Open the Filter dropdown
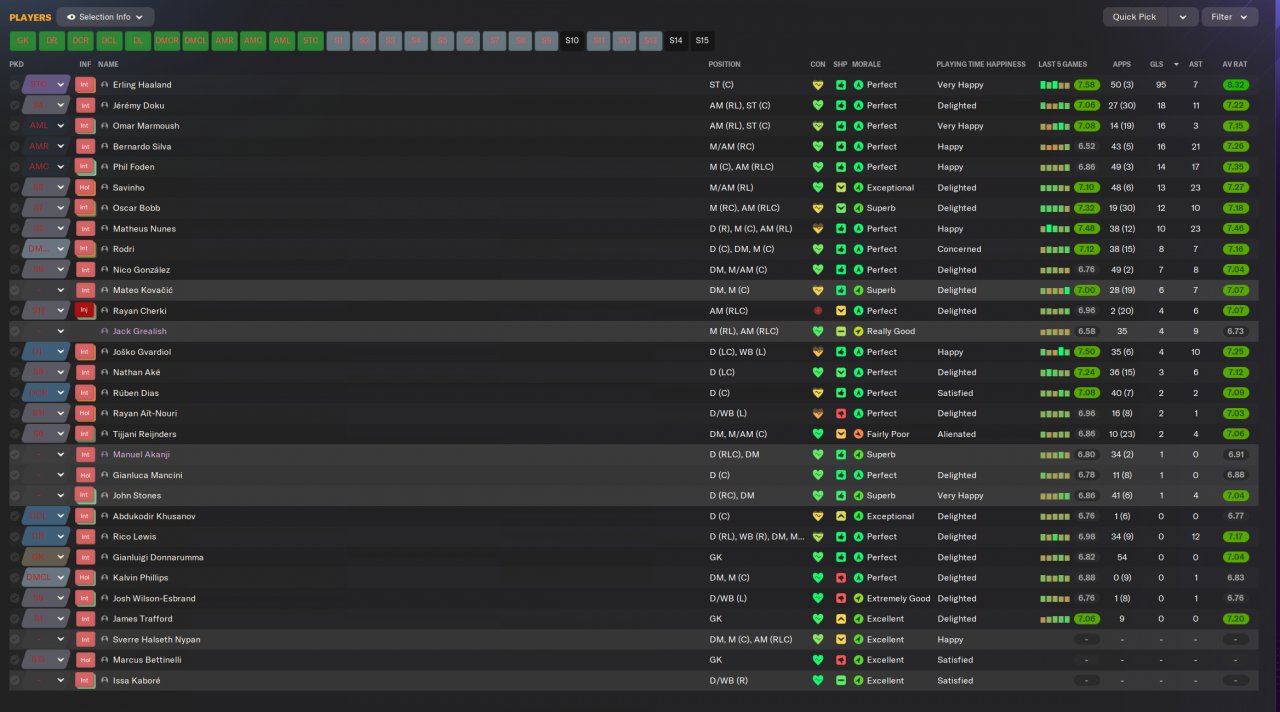The width and height of the screenshot is (1280, 712). tap(1230, 17)
